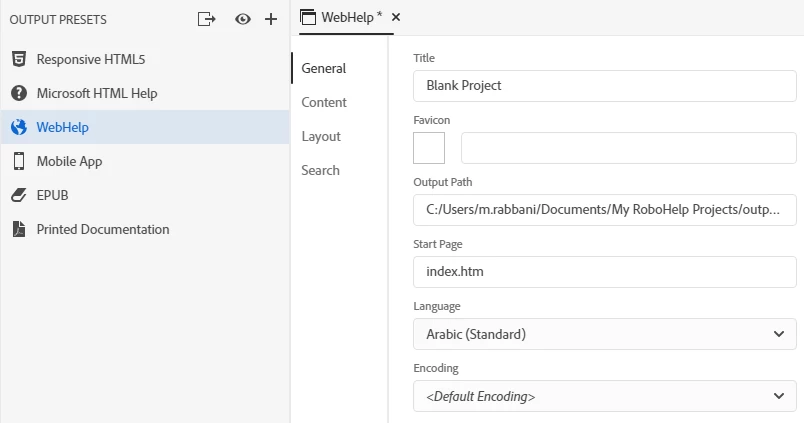Add a new output preset

point(271,19)
